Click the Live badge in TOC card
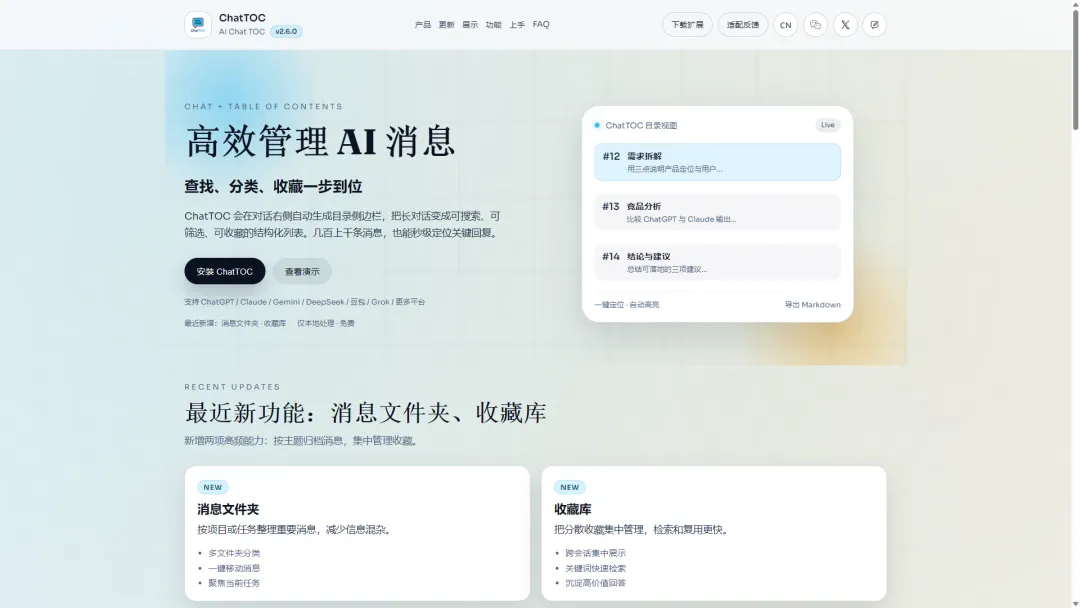The height and width of the screenshot is (608, 1080). click(x=827, y=125)
